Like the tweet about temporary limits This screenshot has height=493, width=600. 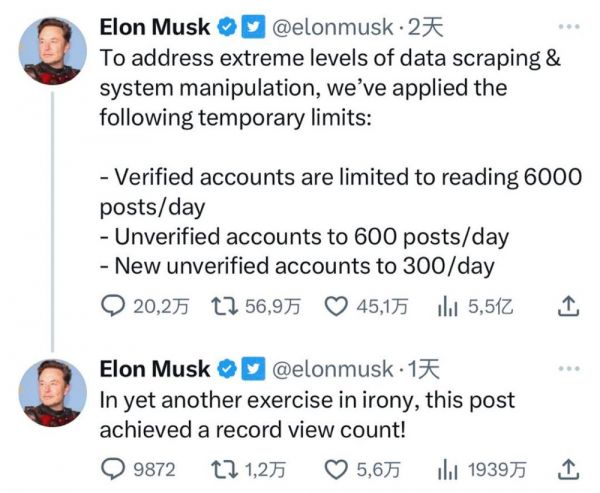click(339, 307)
